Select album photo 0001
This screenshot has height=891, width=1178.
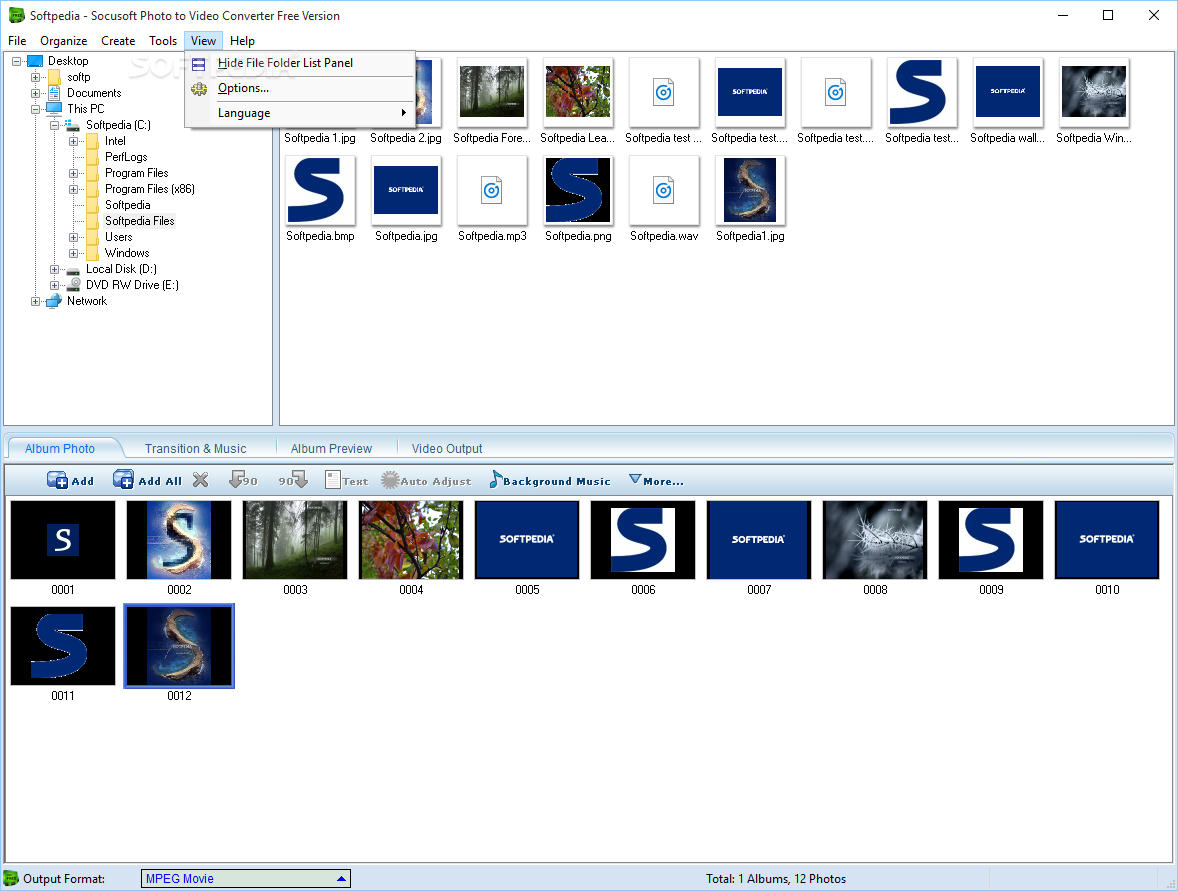pos(63,540)
